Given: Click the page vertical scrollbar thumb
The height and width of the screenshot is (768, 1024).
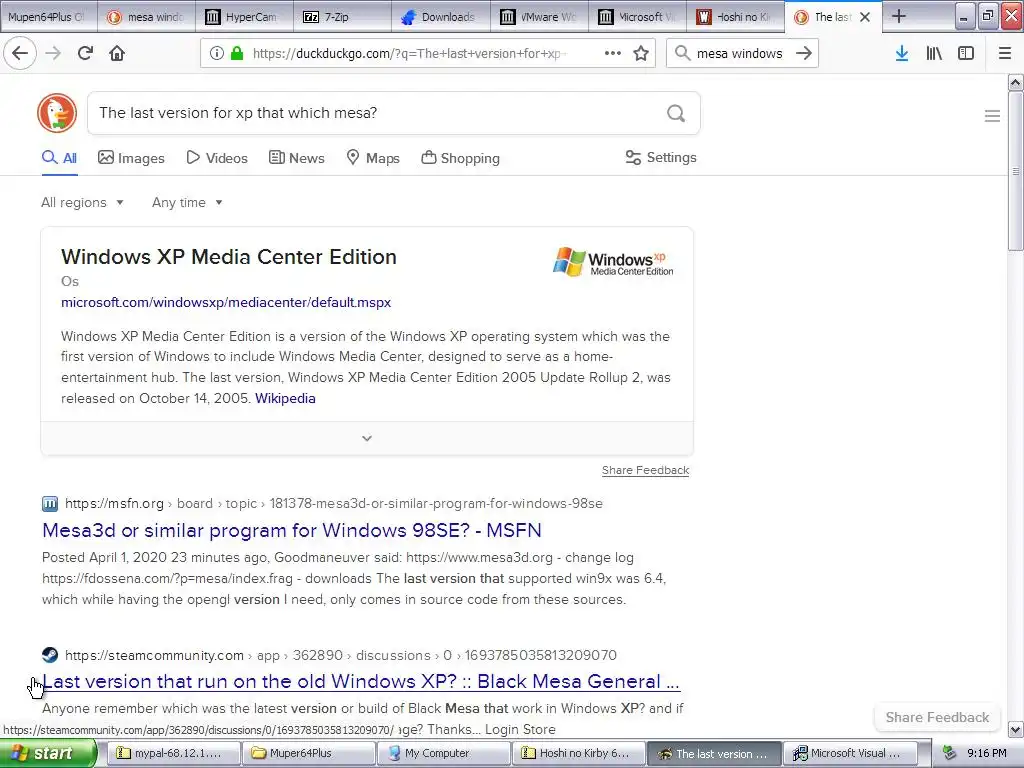Looking at the screenshot, I should [x=1015, y=170].
